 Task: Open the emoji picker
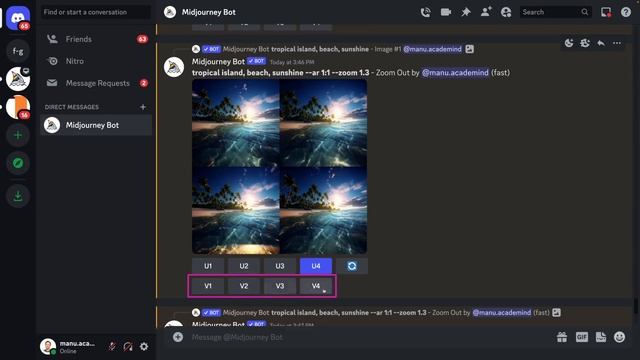[x=620, y=337]
